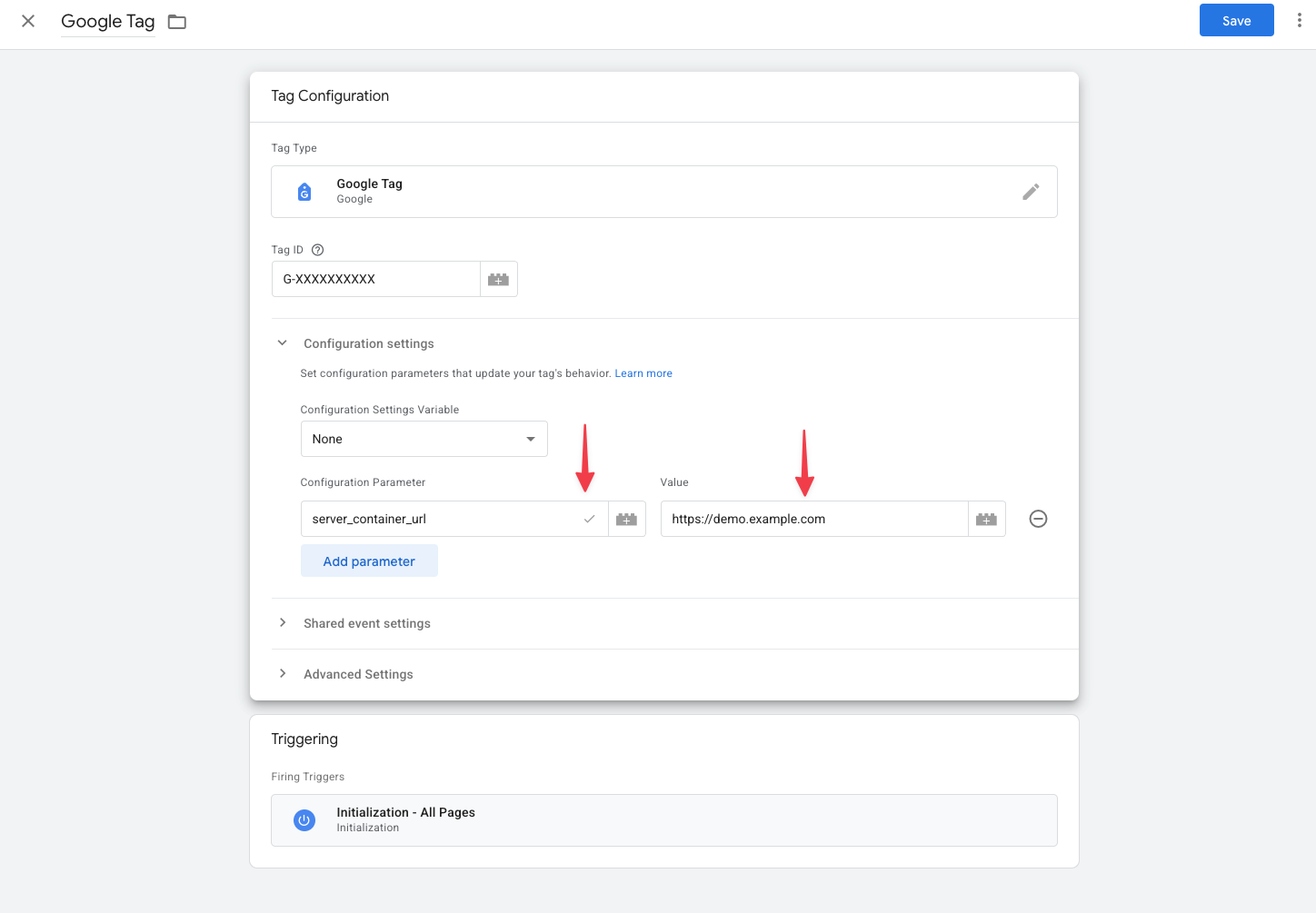
Task: Save the tag
Action: tap(1236, 20)
